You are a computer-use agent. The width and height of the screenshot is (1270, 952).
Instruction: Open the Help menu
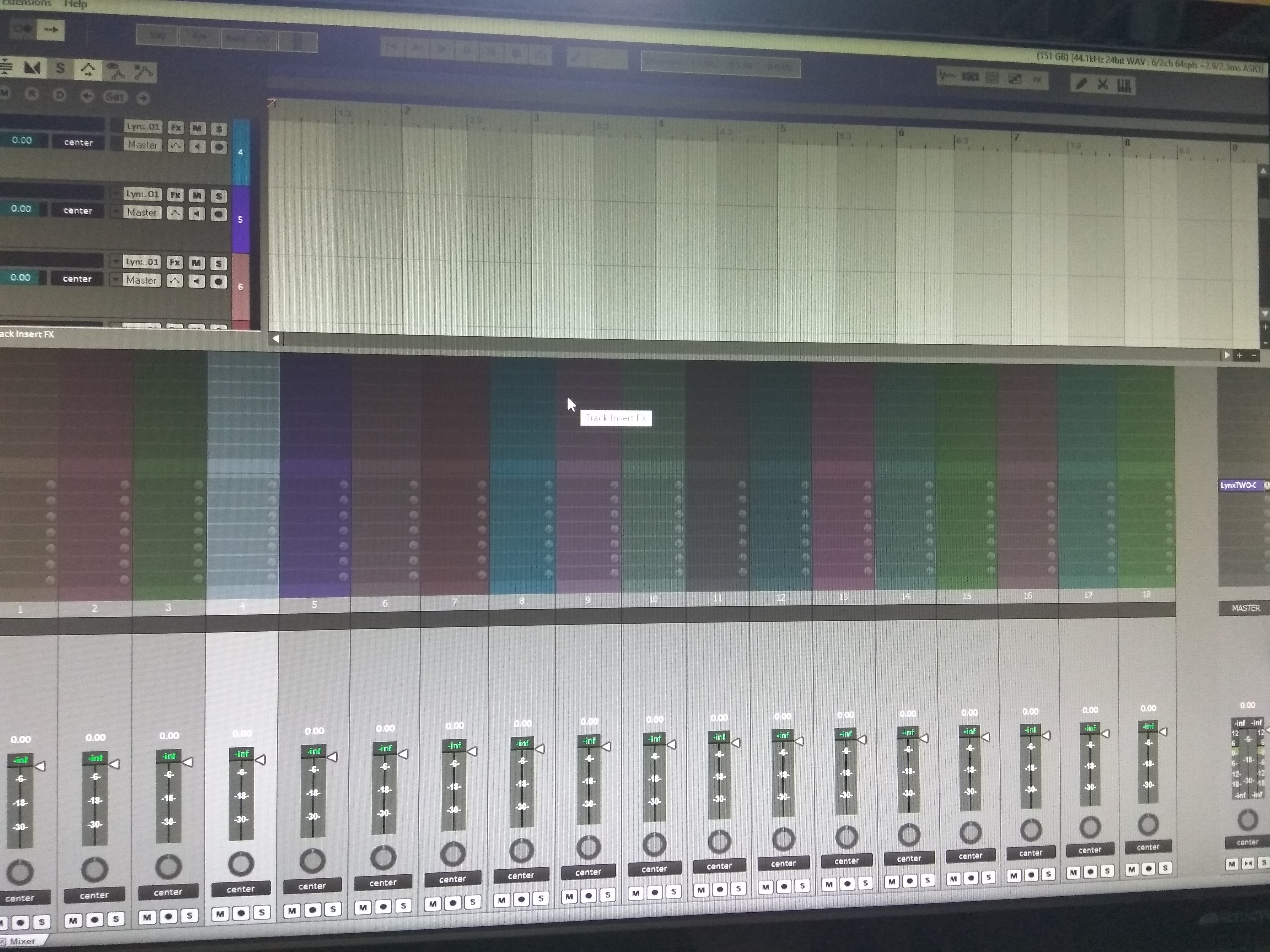pyautogui.click(x=76, y=5)
